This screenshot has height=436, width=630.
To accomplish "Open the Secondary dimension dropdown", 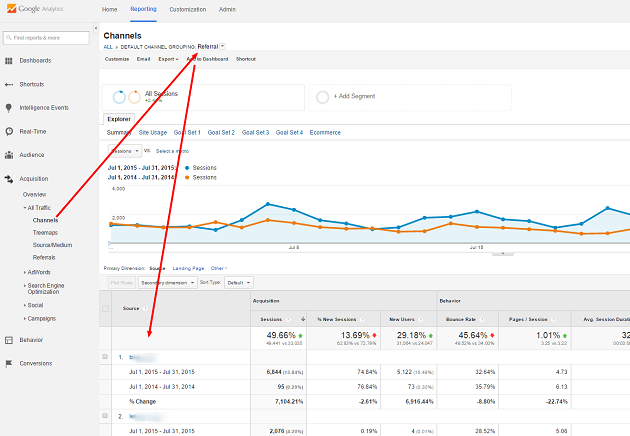I will point(168,283).
